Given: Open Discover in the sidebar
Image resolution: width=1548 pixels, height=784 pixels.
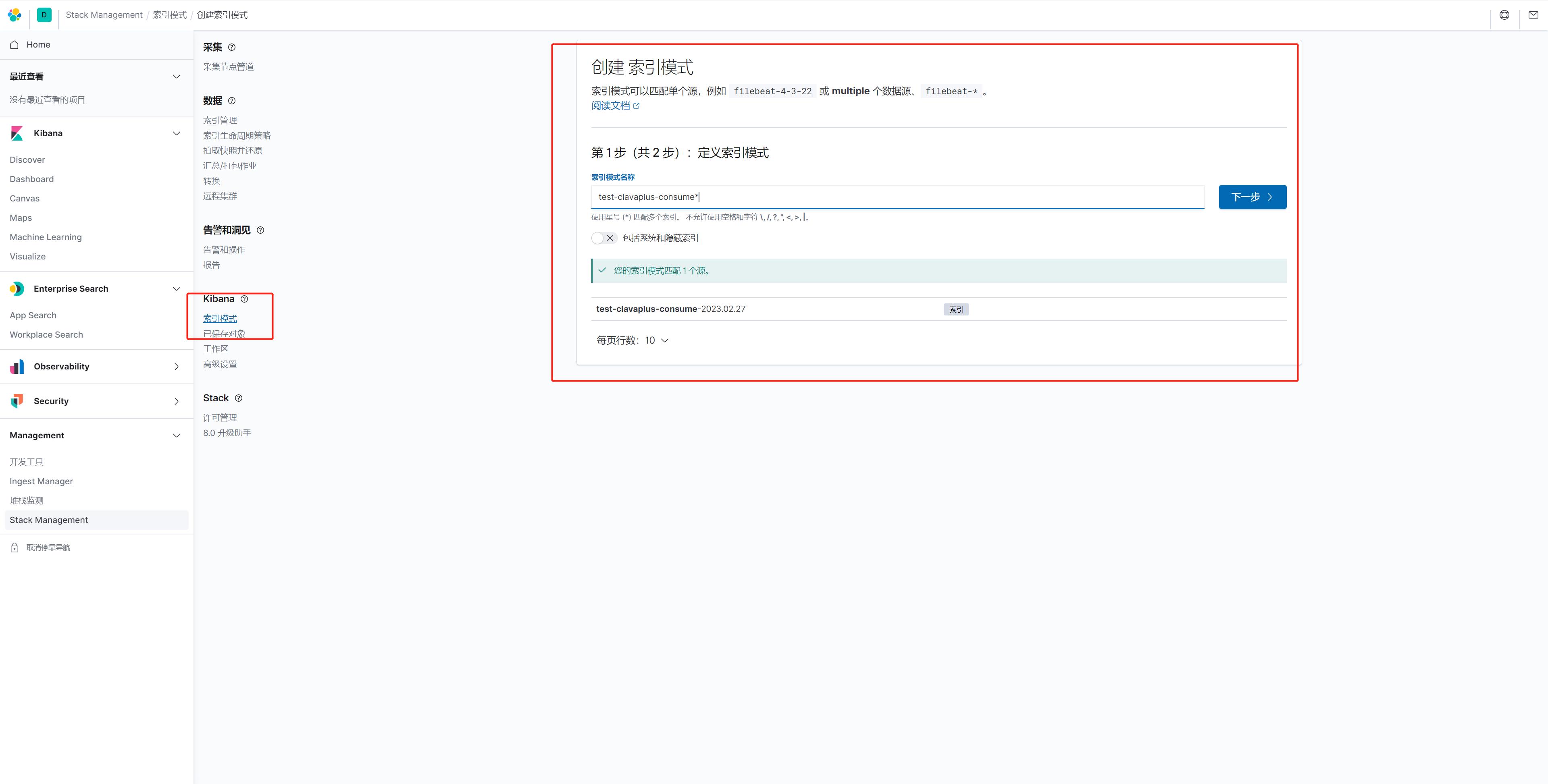Looking at the screenshot, I should coord(27,160).
